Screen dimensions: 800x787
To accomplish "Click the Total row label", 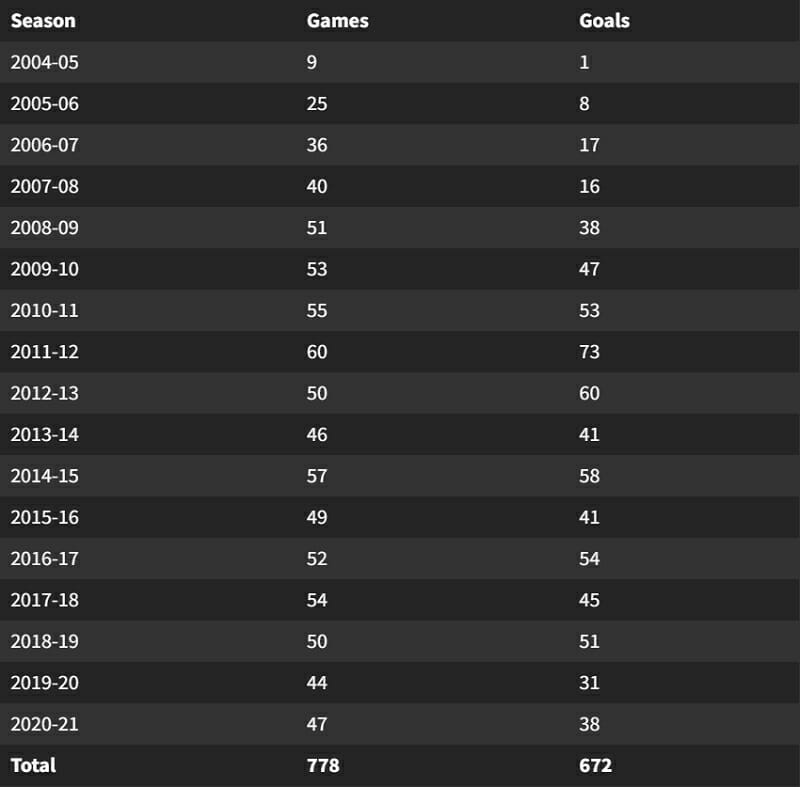I will 33,766.
